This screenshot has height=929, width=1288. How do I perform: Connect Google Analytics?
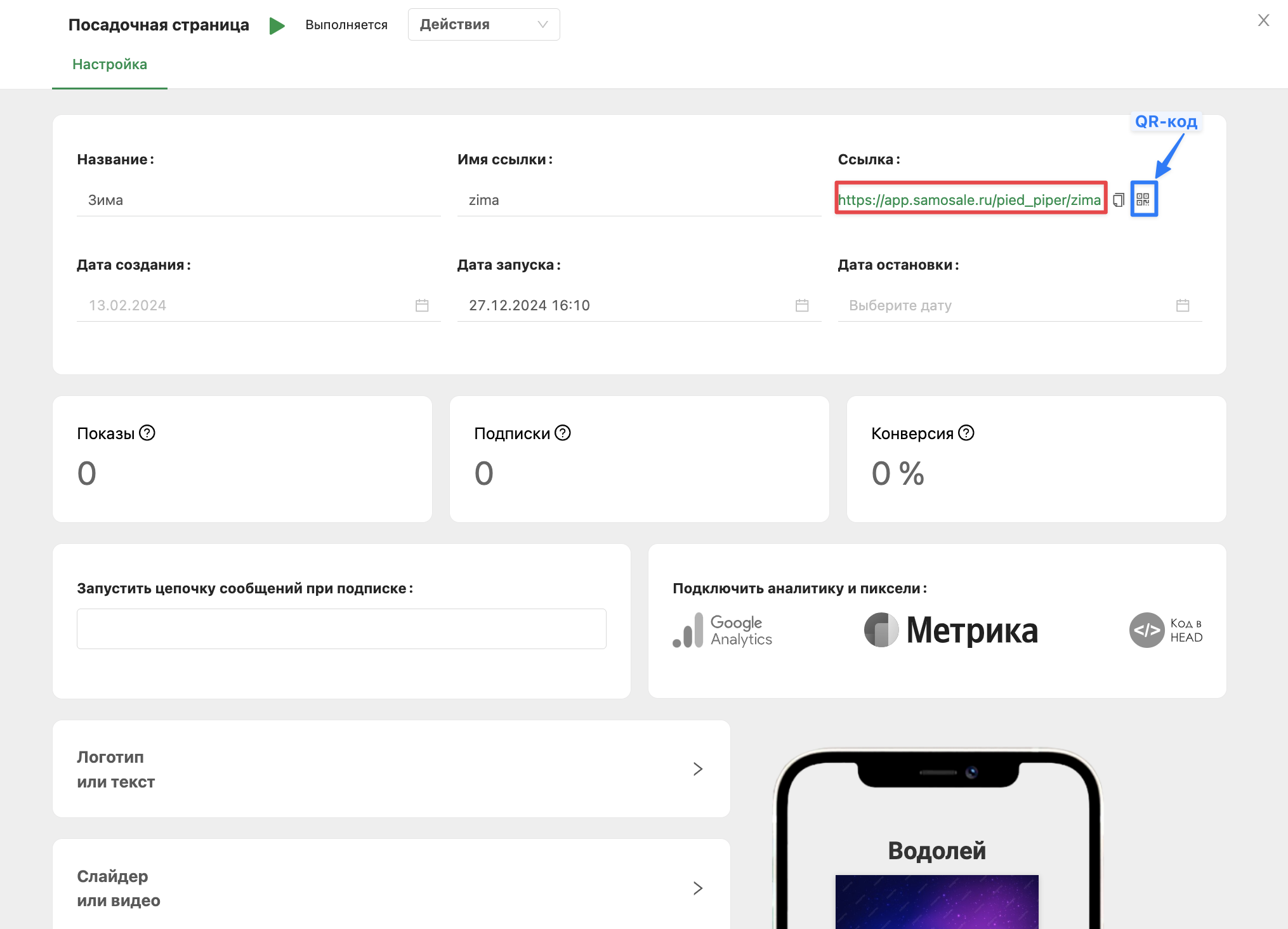pyautogui.click(x=723, y=630)
